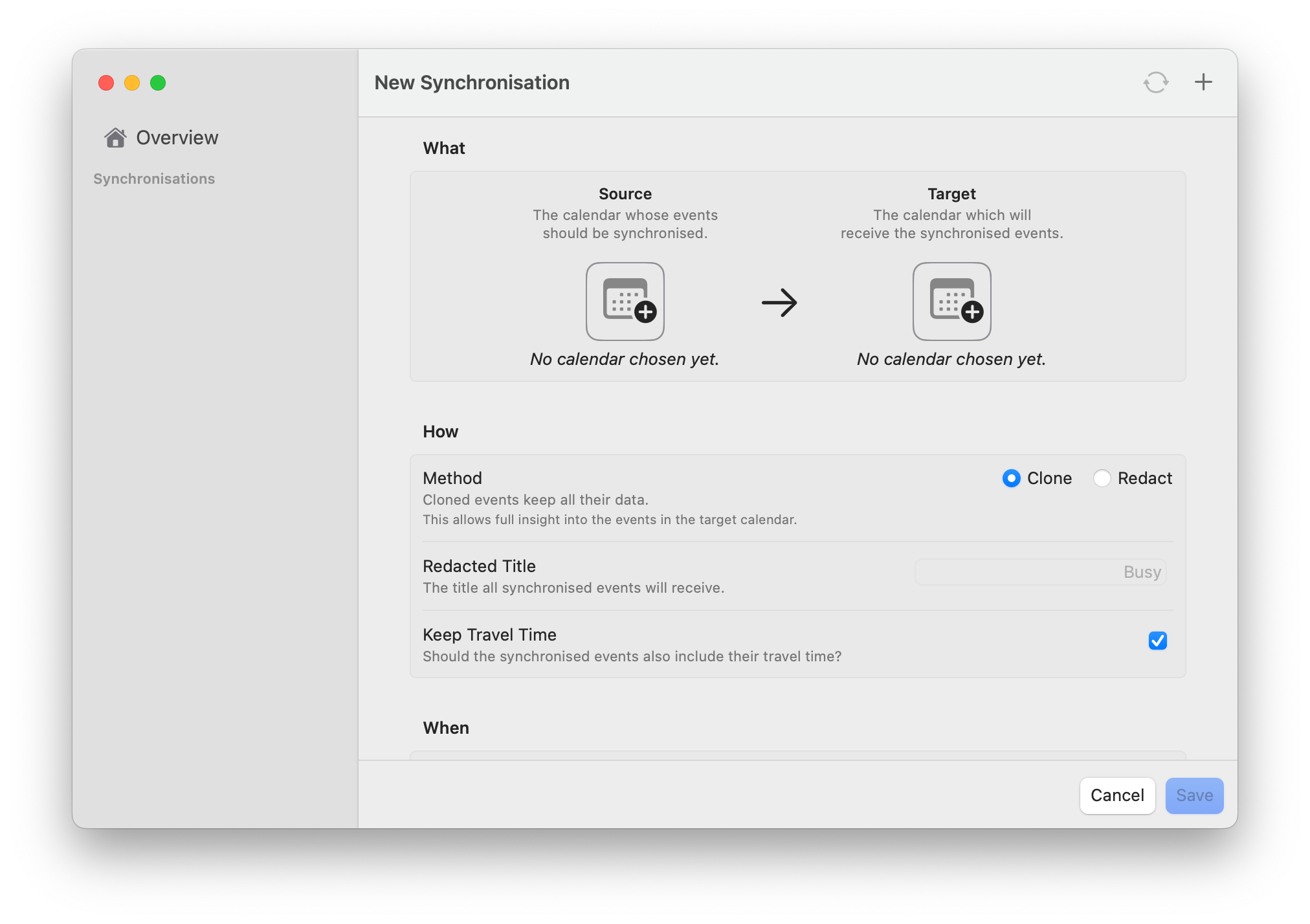Click the Keep Travel Time label text
Viewport: 1310px width, 924px height.
(489, 635)
